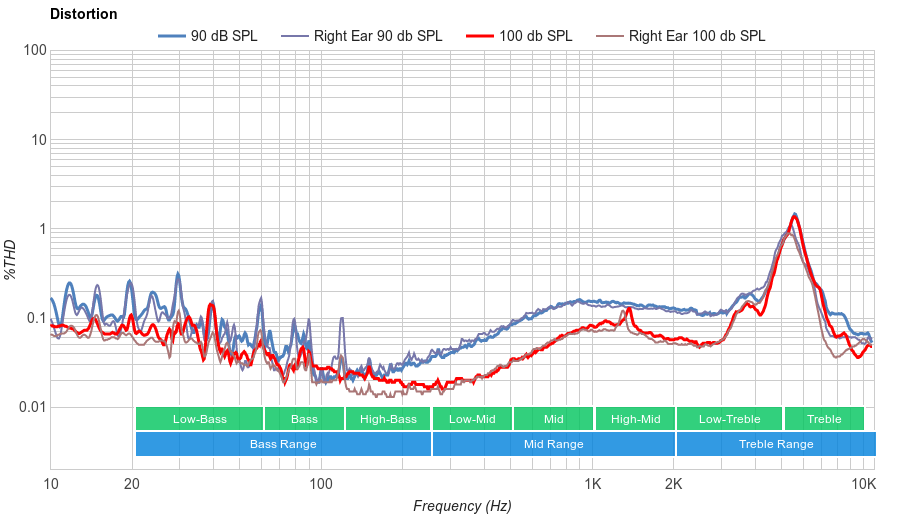This screenshot has width=900, height=520.
Task: Click the Low-Mid green band
Action: pos(472,419)
